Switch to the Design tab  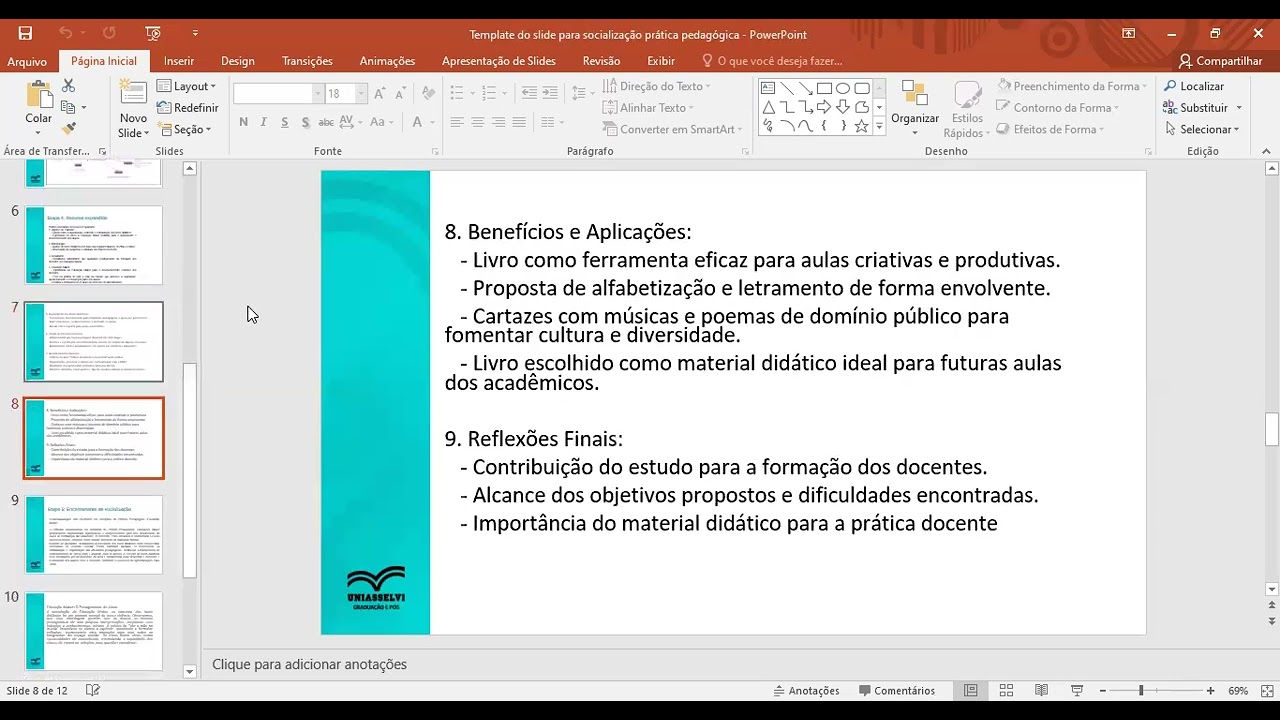tap(238, 61)
